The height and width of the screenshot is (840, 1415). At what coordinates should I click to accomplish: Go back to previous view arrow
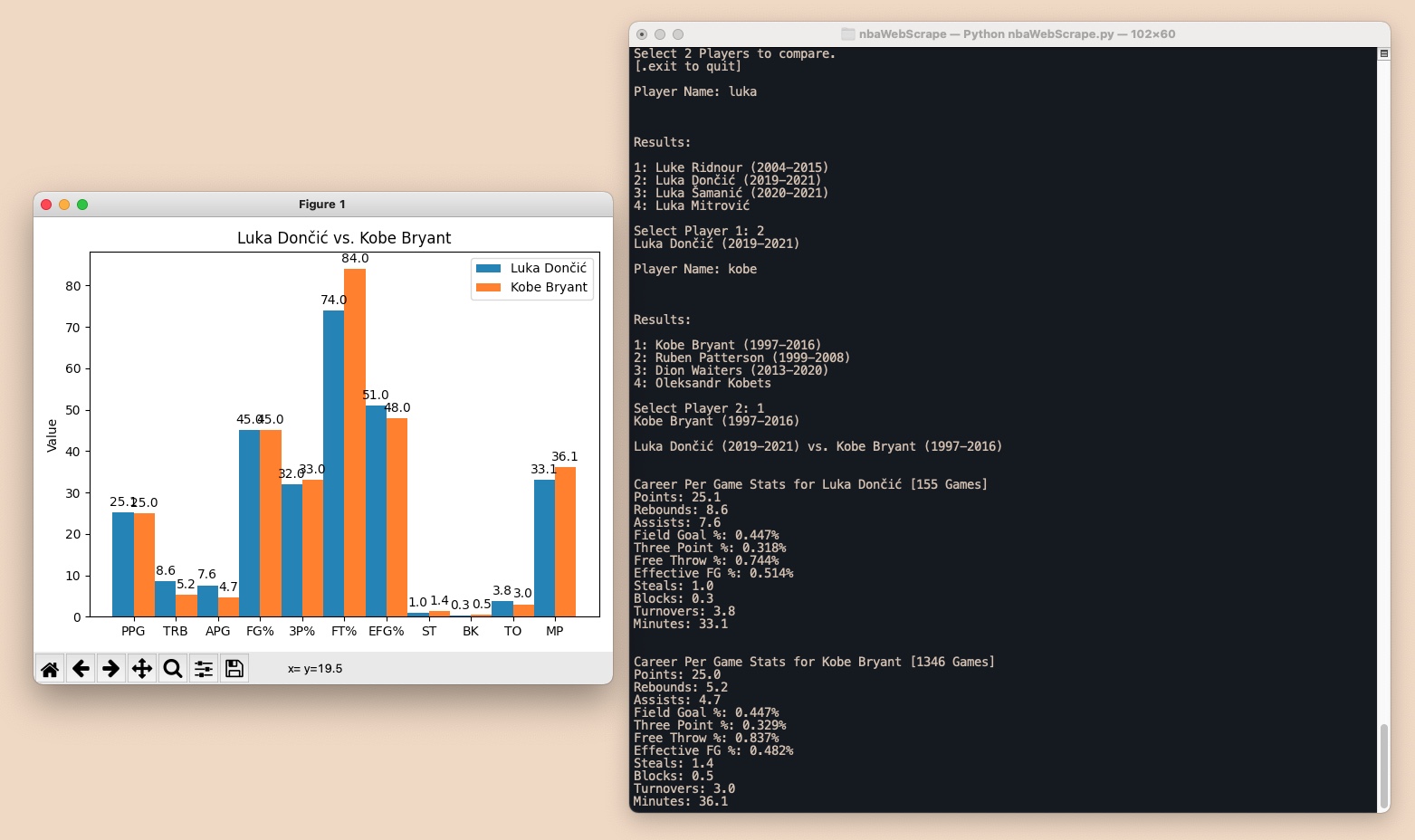pos(81,669)
